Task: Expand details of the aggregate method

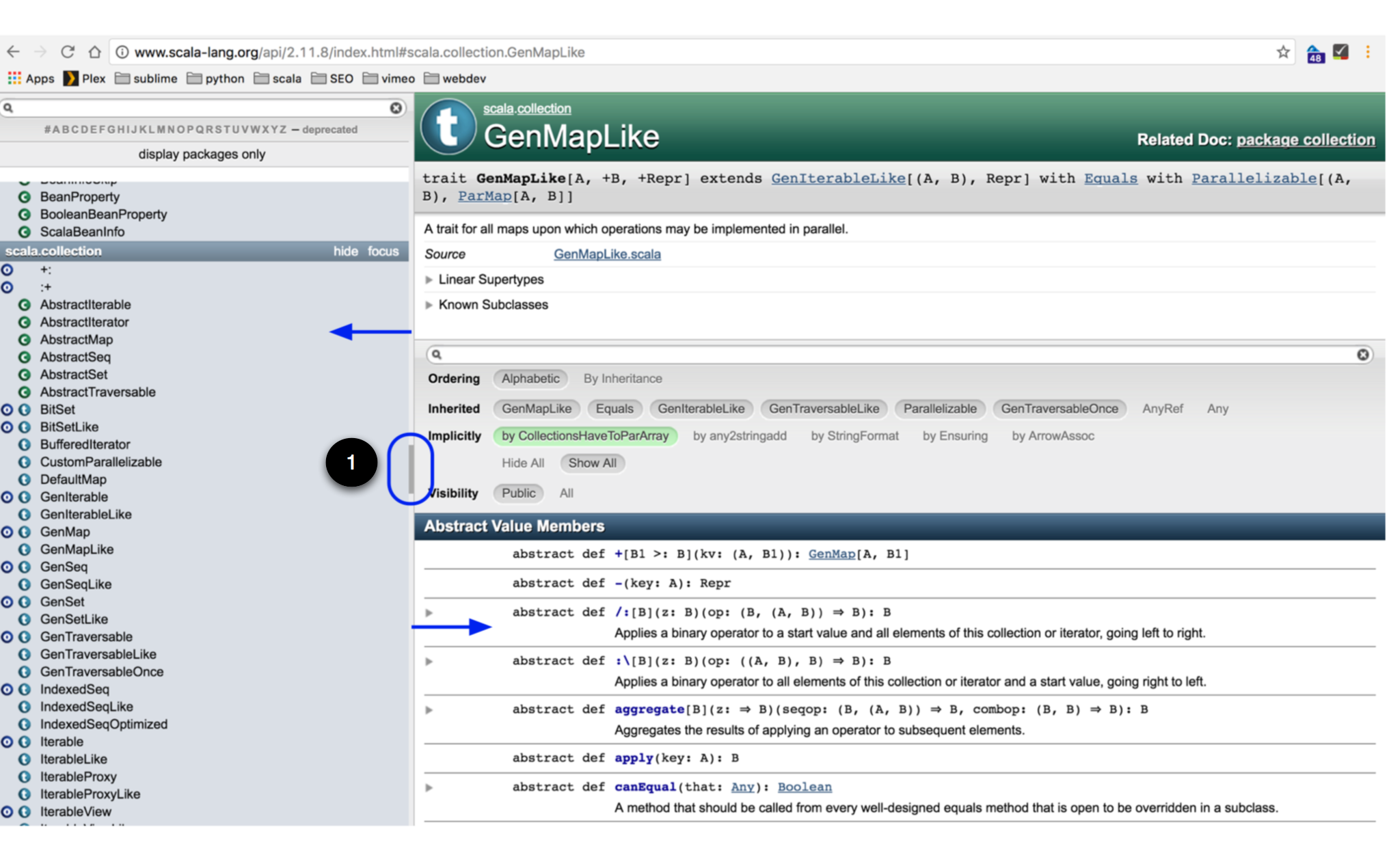Action: tap(429, 709)
